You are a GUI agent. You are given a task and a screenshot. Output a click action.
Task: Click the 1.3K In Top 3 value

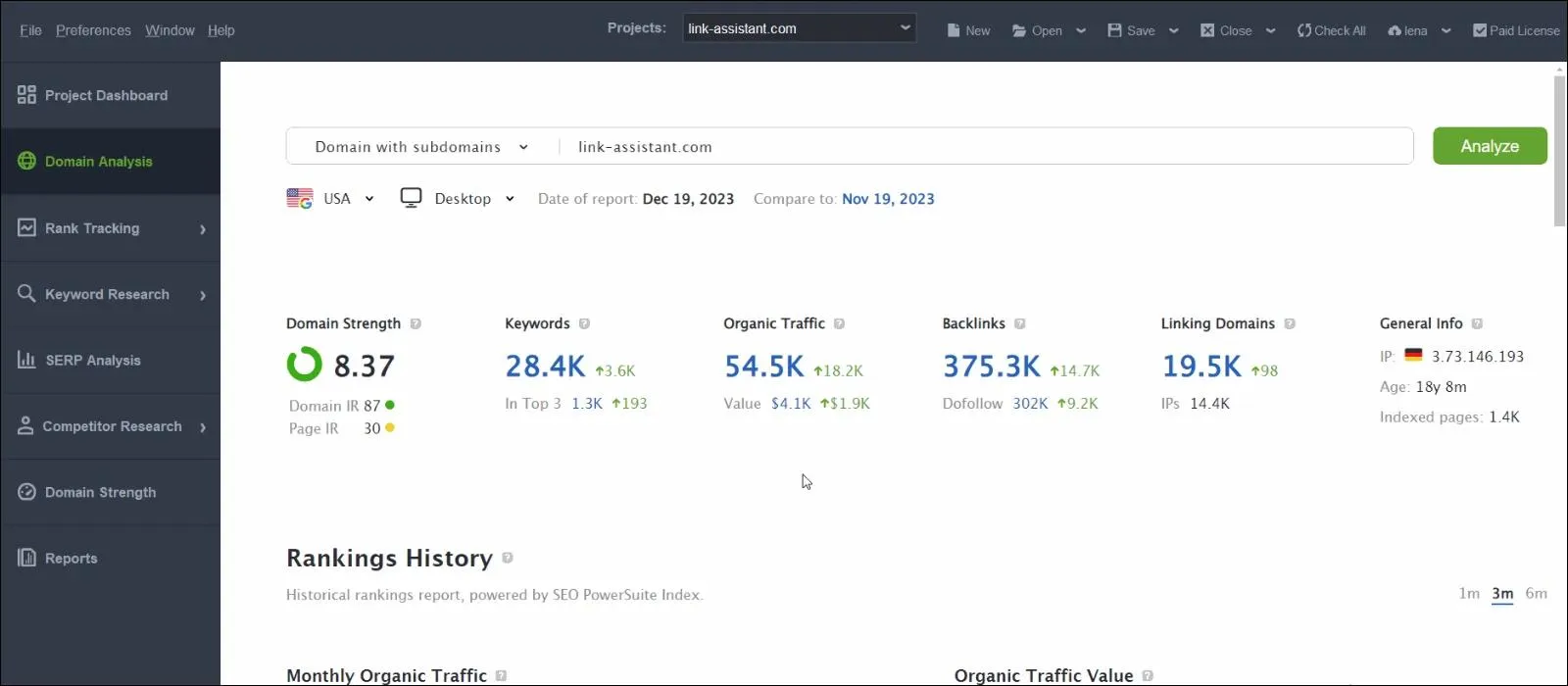coord(587,404)
